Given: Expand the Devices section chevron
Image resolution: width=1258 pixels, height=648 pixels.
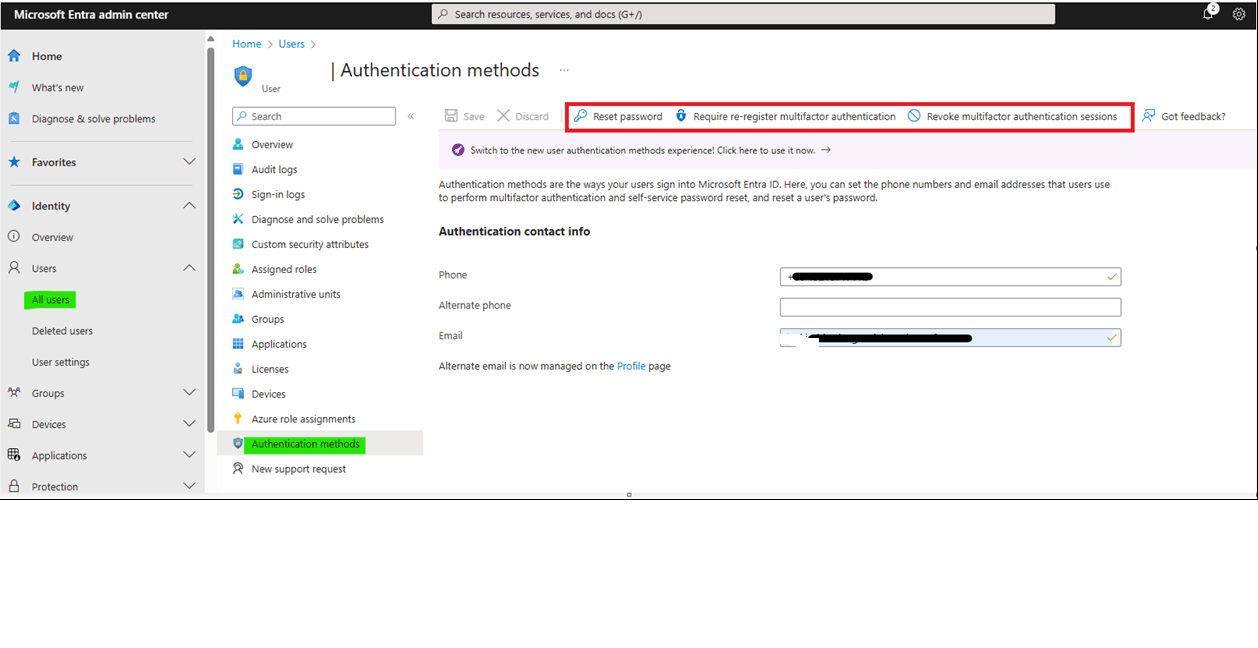Looking at the screenshot, I should pyautogui.click(x=189, y=424).
